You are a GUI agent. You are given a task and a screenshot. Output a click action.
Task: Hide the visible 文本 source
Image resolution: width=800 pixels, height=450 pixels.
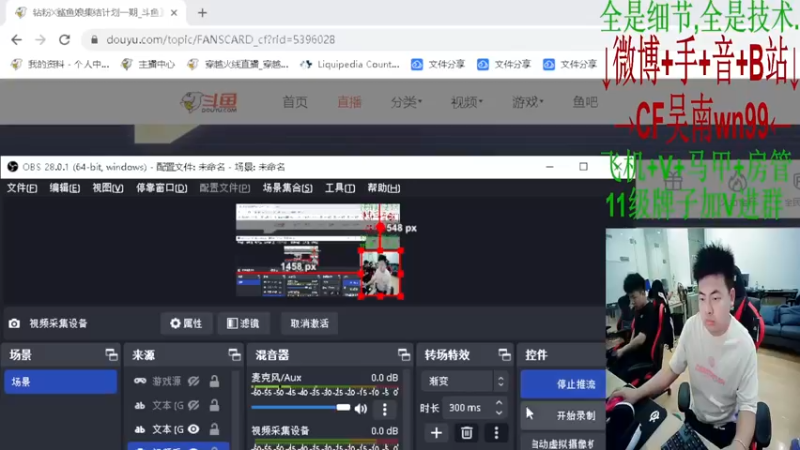click(x=193, y=430)
